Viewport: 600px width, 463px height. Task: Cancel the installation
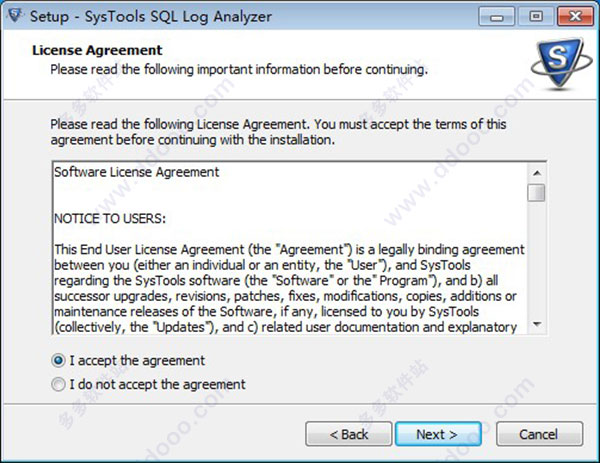(540, 434)
